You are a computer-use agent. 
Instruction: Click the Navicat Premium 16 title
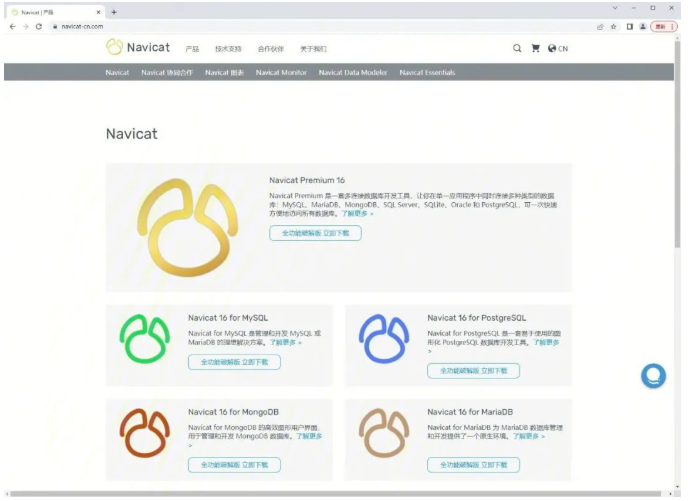[307, 180]
